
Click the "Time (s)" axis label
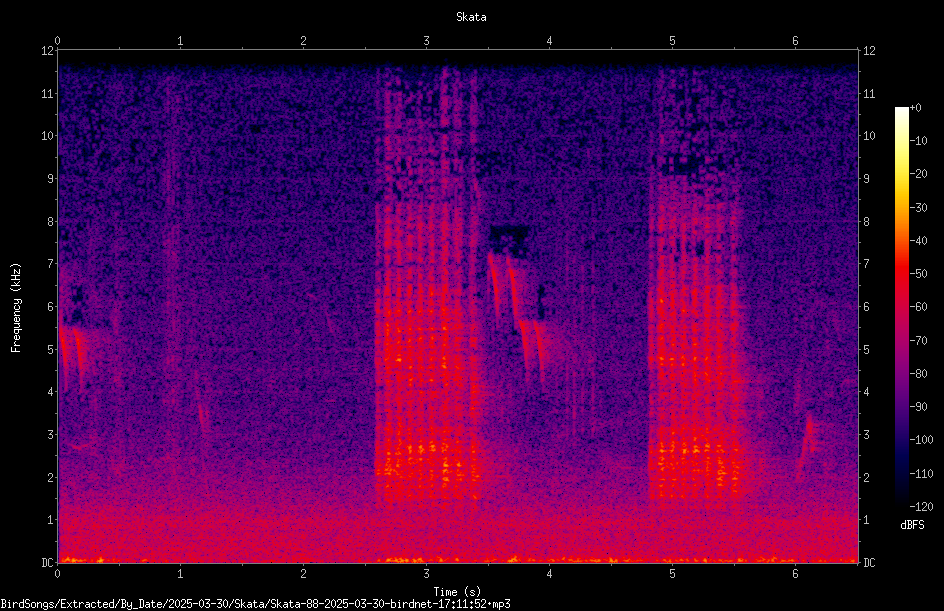[x=457, y=592]
